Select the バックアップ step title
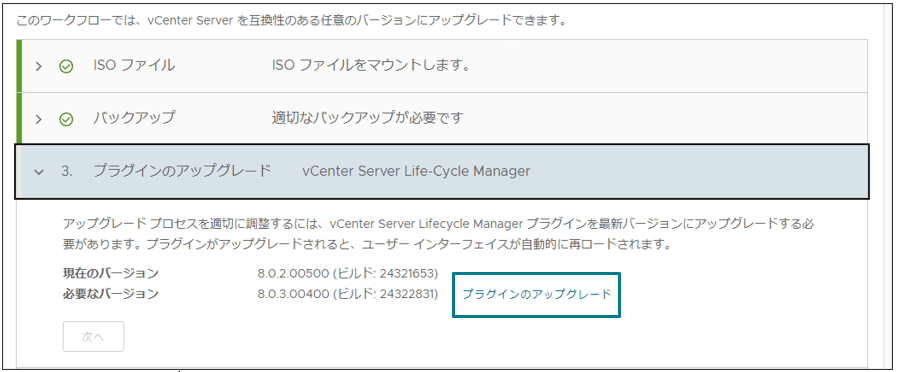Image resolution: width=897 pixels, height=372 pixels. point(134,118)
